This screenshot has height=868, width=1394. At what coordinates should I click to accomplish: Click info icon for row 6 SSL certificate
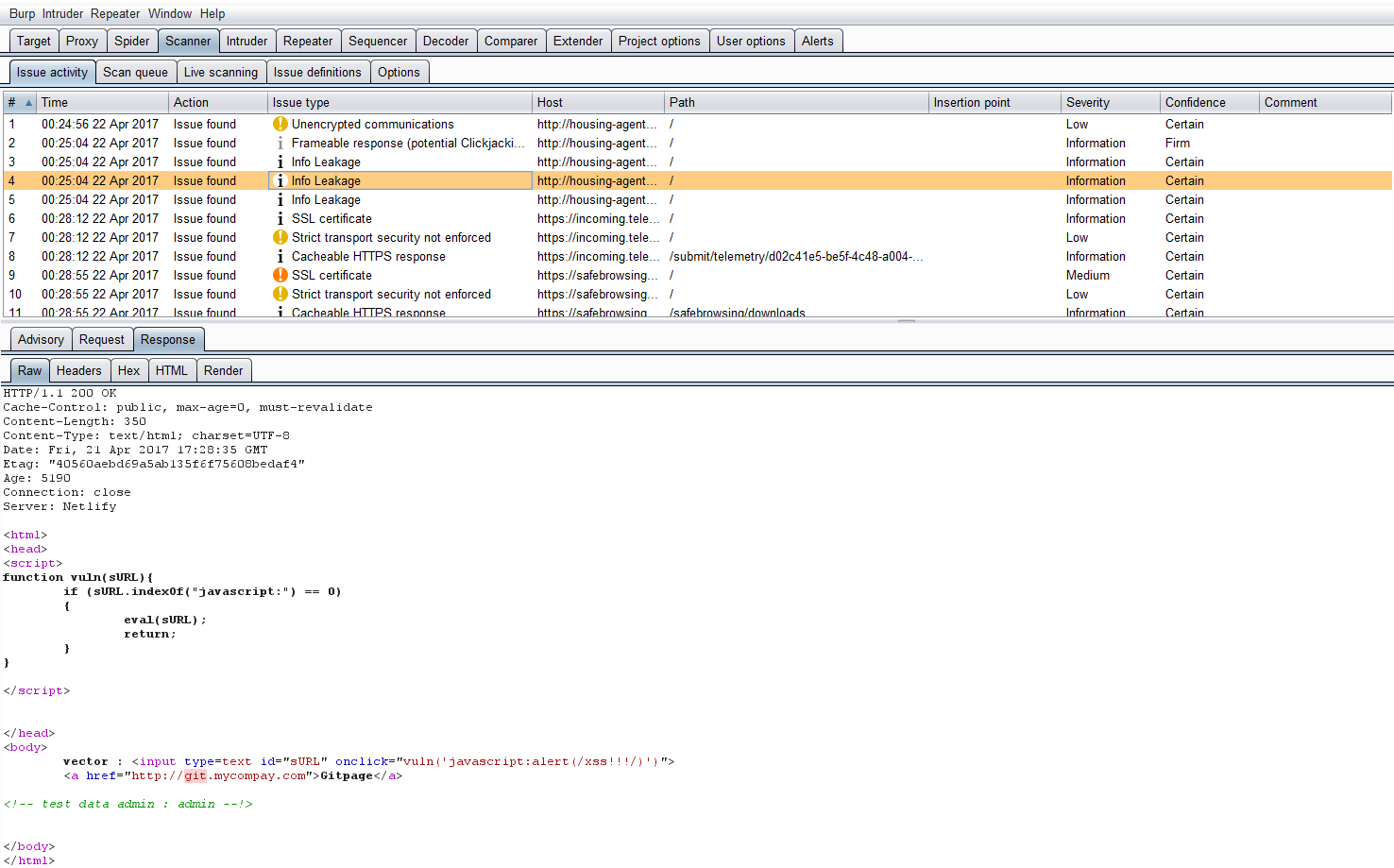(280, 218)
